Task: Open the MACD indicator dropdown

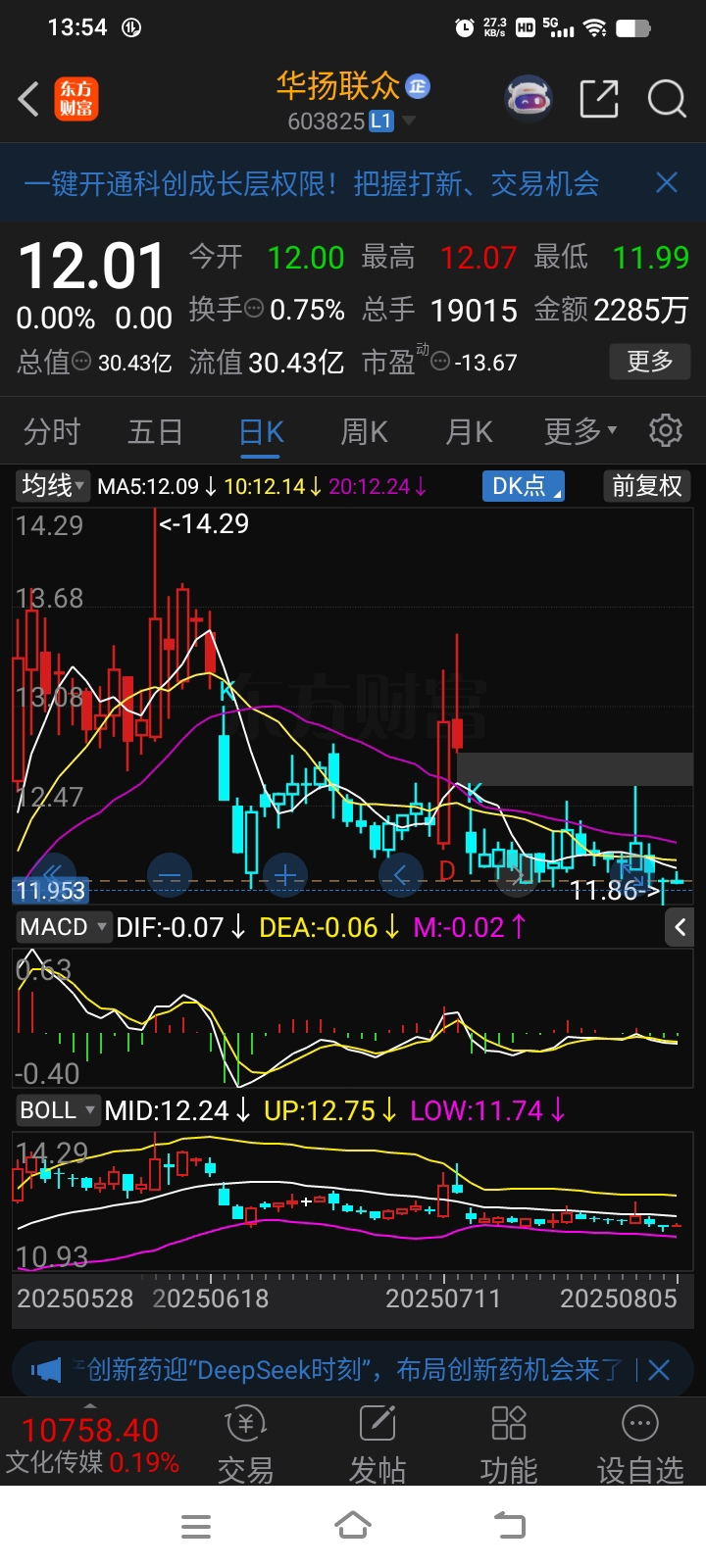Action: pos(64,927)
